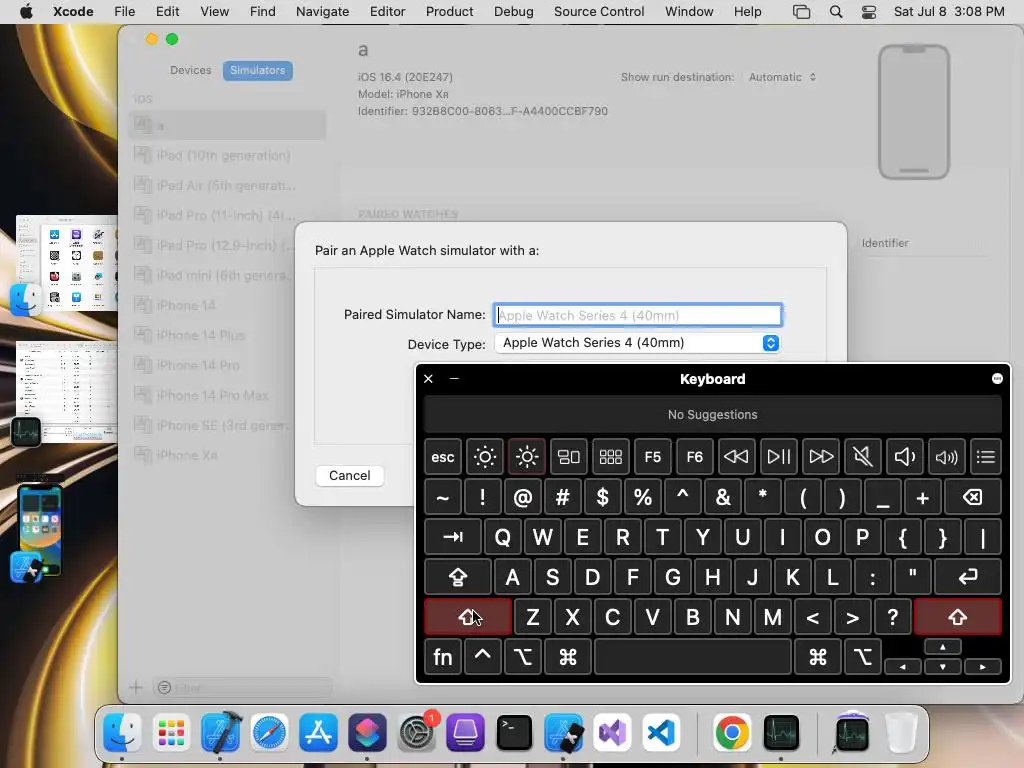Toggle the left command key

568,656
